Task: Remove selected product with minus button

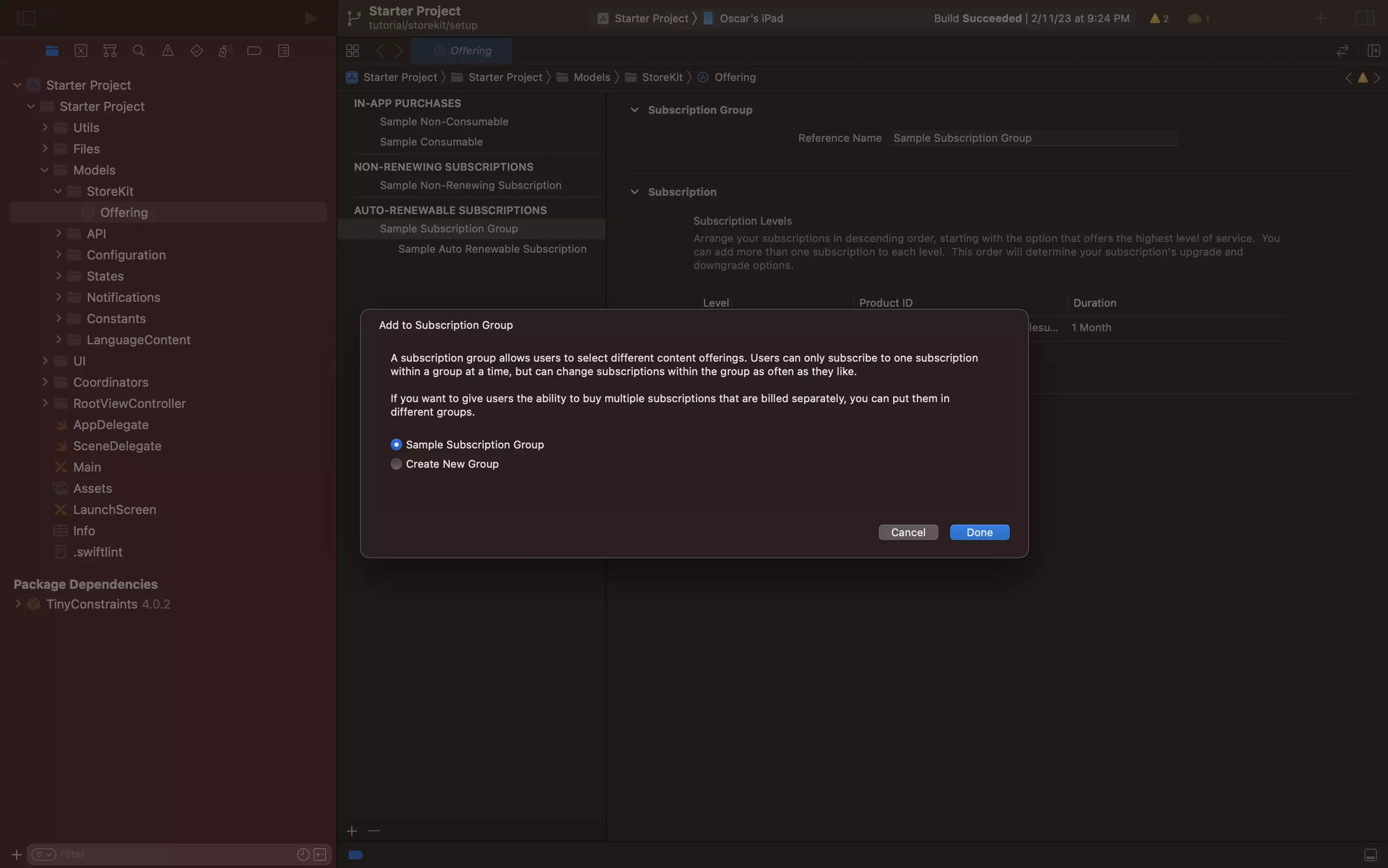Action: [374, 831]
